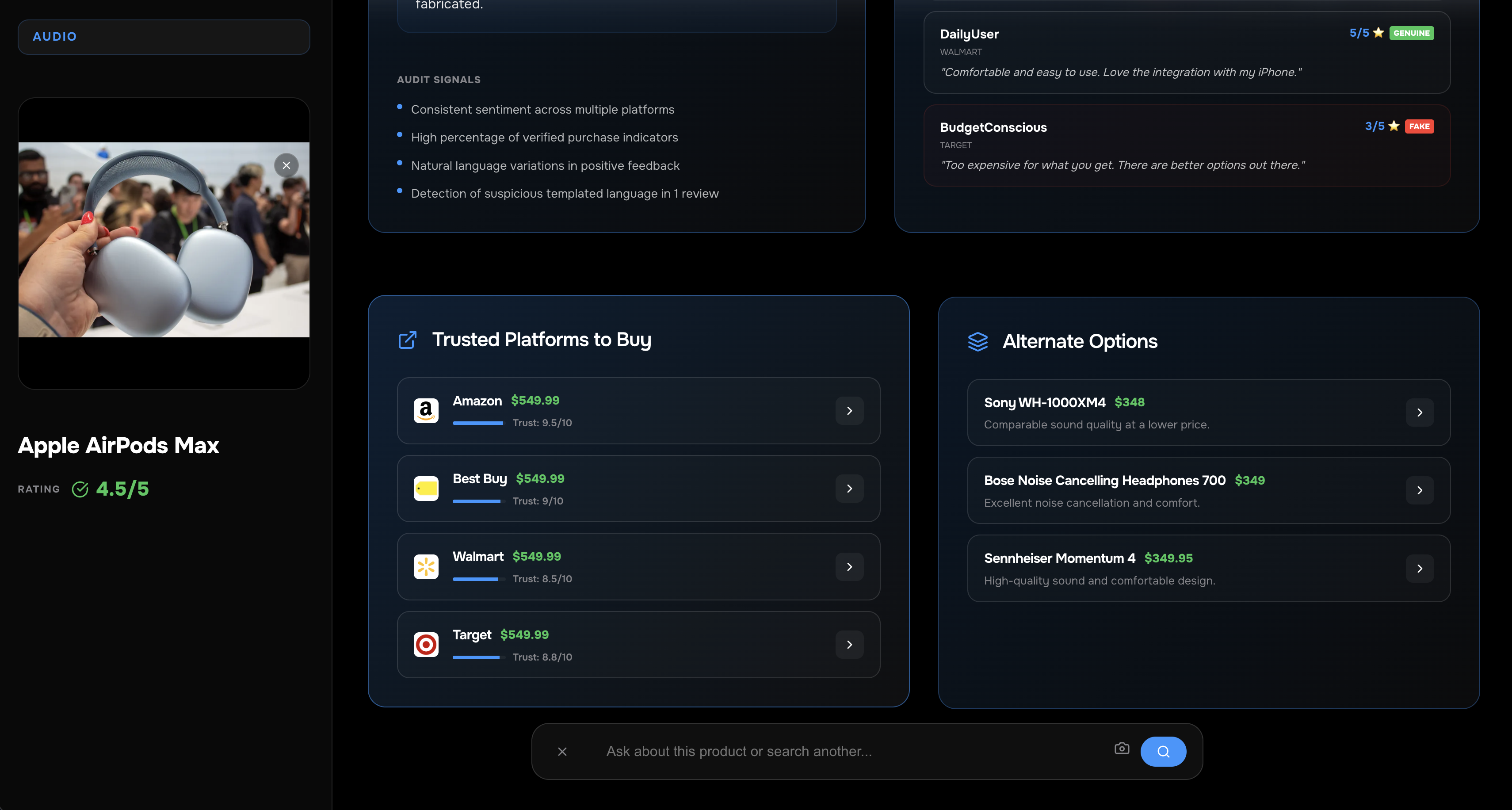Open Target listing via chevron arrow

pos(849,645)
